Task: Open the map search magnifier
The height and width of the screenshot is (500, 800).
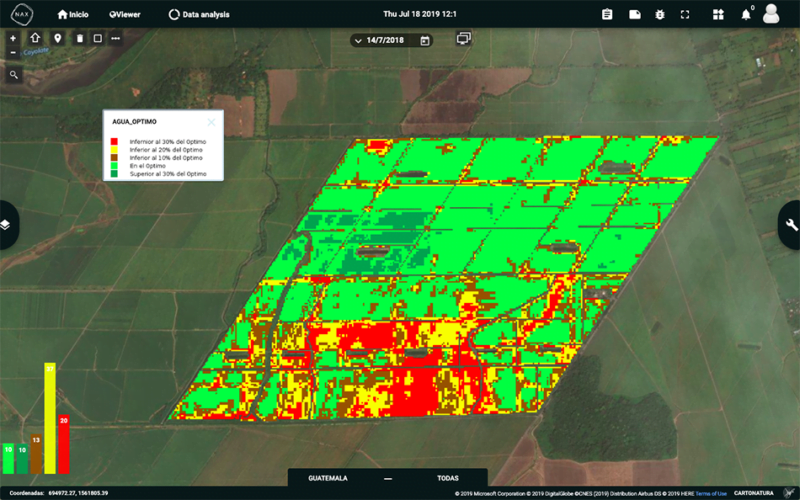Action: (14, 75)
